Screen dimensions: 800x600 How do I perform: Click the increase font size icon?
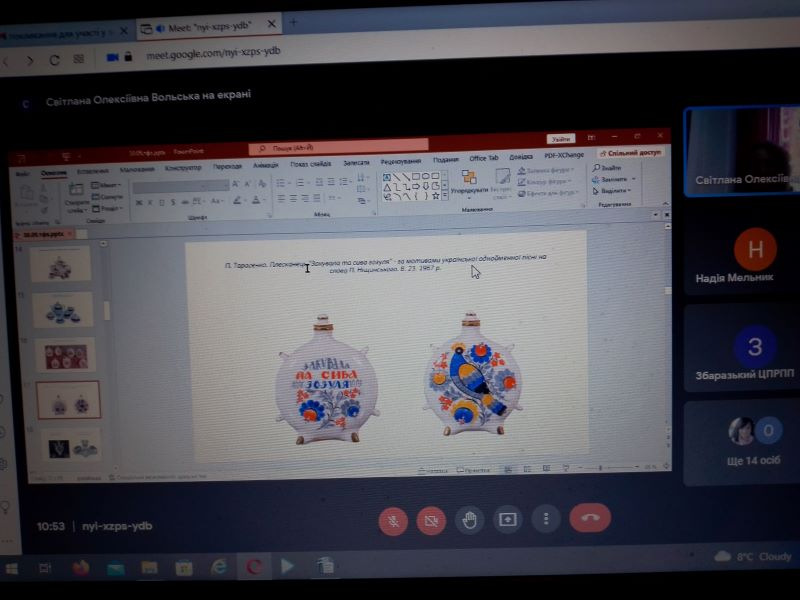click(x=235, y=184)
